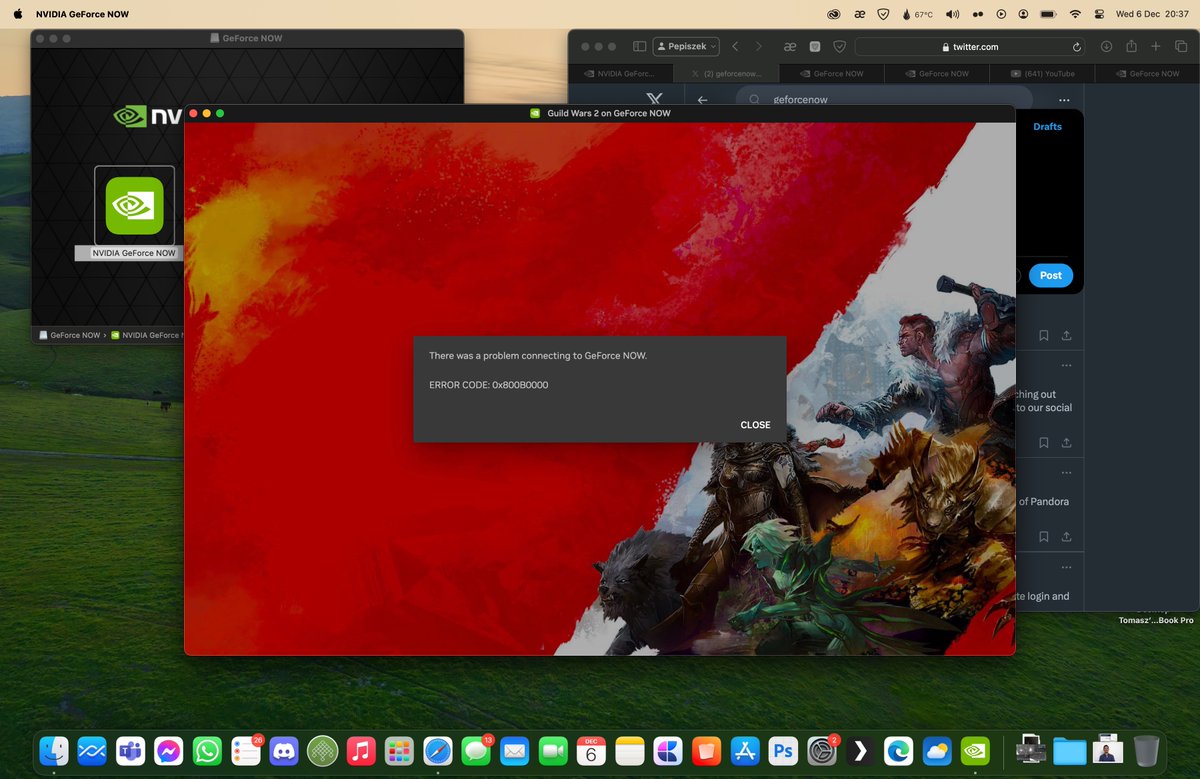
Task: Close the GeForce NOW error dialog
Action: (755, 425)
